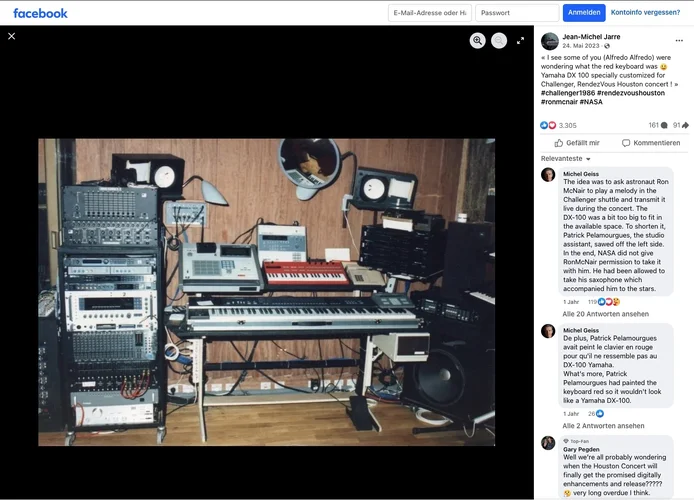Open the Relevanteste comment sorting dropdown
694x500 pixels.
point(565,158)
